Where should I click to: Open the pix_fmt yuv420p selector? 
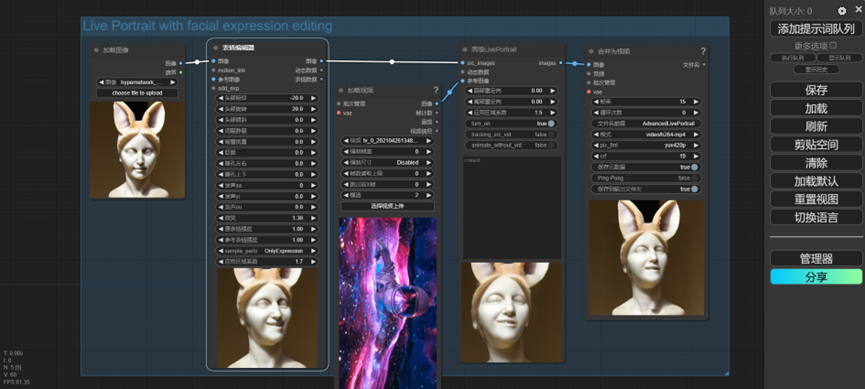click(645, 145)
